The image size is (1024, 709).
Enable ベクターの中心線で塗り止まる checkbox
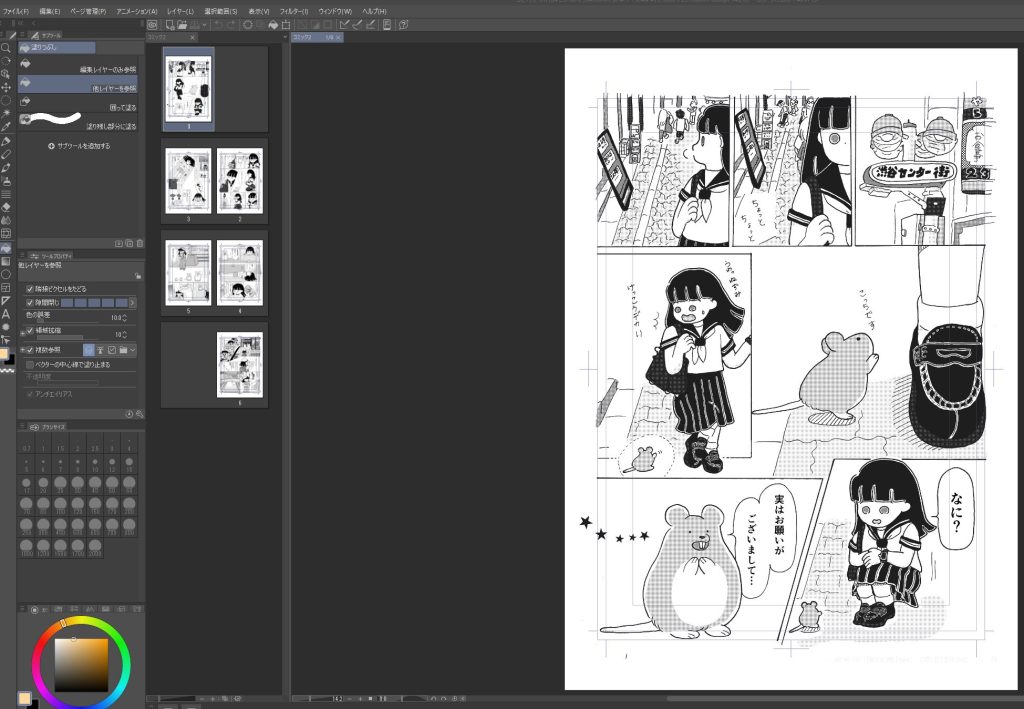click(29, 364)
